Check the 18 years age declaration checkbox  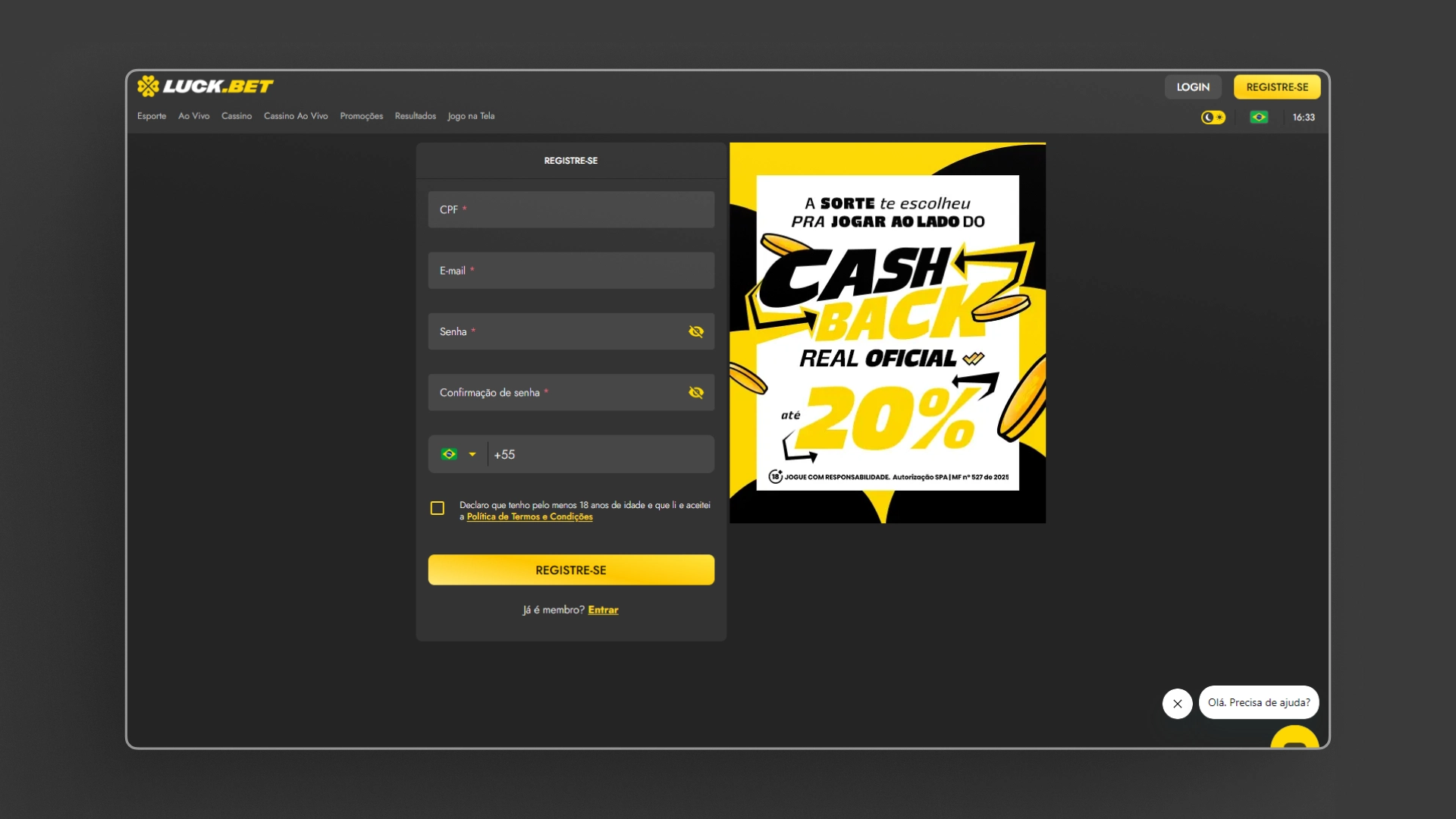438,508
